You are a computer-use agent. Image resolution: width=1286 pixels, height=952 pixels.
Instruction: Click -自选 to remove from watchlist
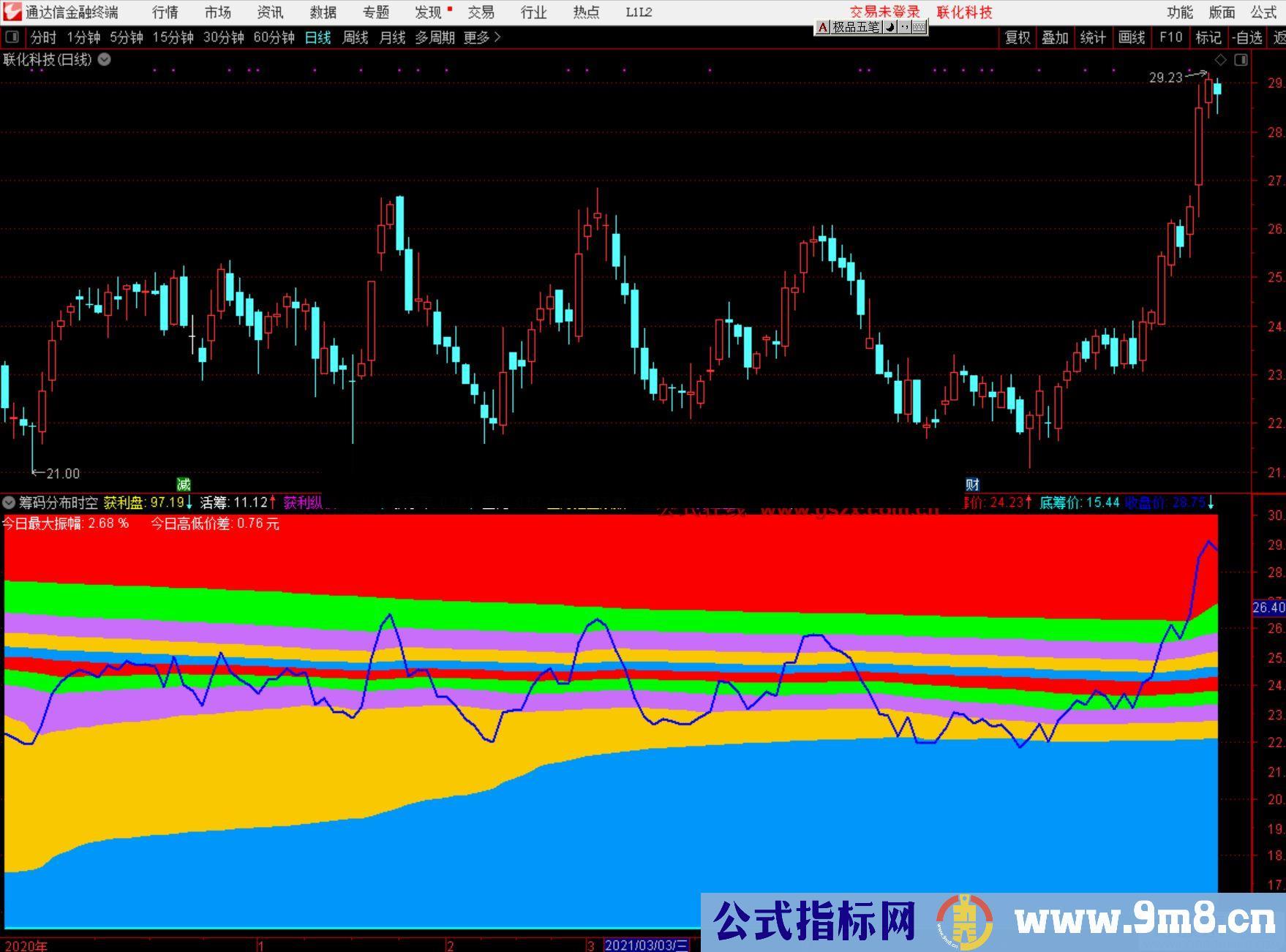pyautogui.click(x=1248, y=37)
